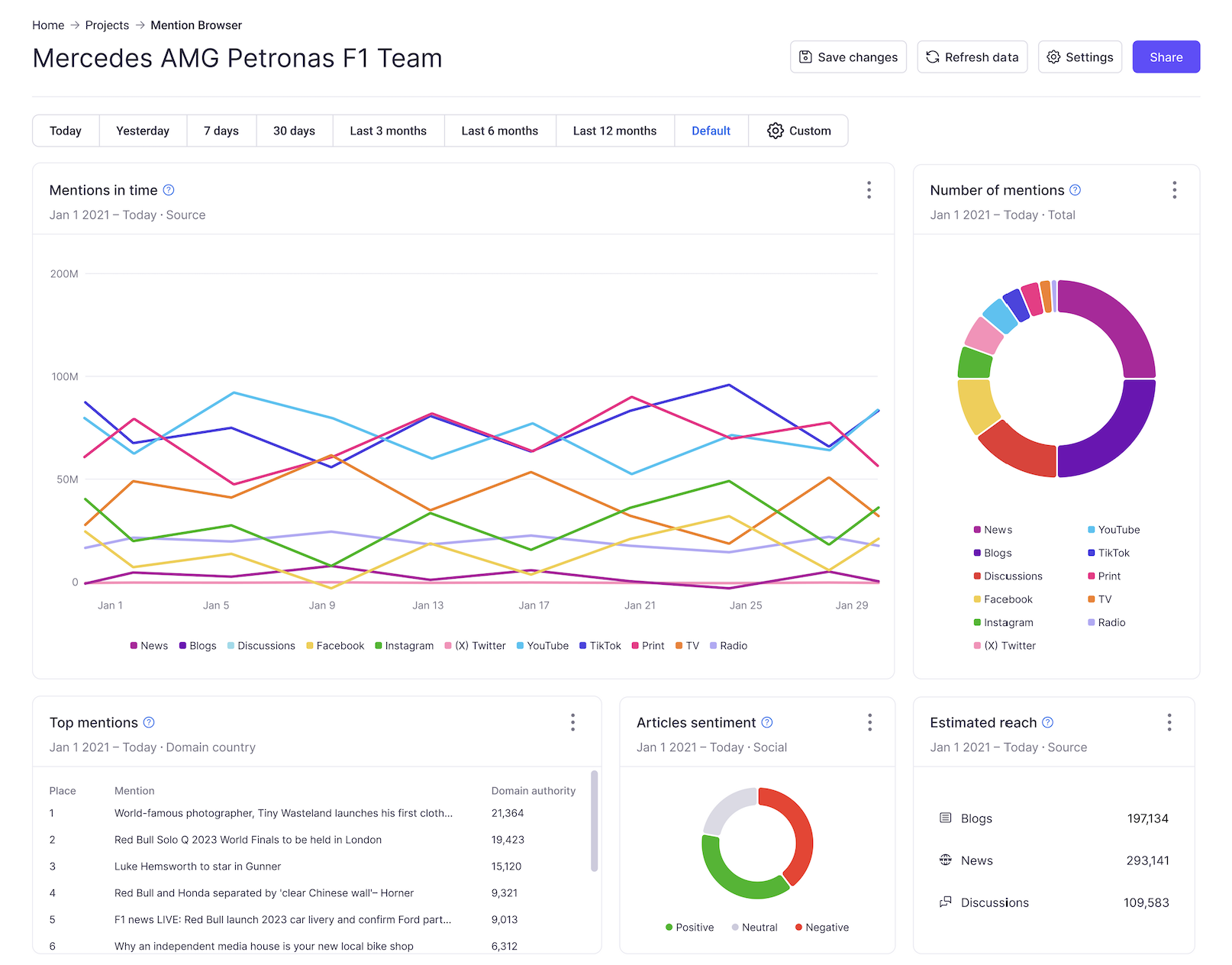This screenshot has height=965, width=1232.
Task: Open the Articles sentiment options menu
Action: 869,722
